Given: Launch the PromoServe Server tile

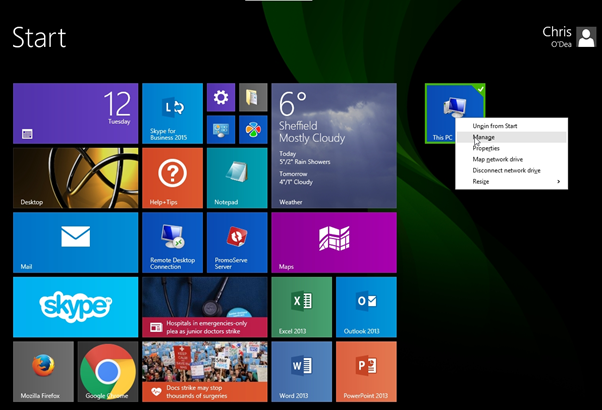Looking at the screenshot, I should [x=237, y=243].
